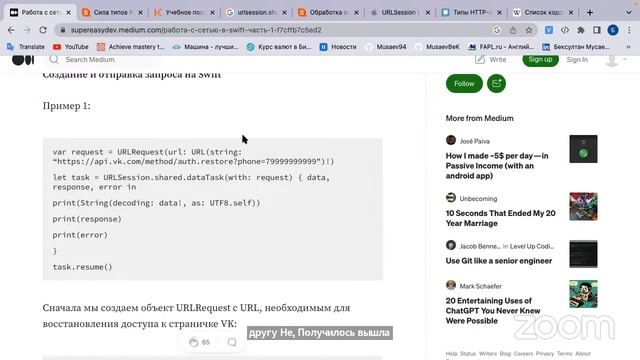Reload the page with the refresh icon
640x360 pixels.
tap(43, 30)
